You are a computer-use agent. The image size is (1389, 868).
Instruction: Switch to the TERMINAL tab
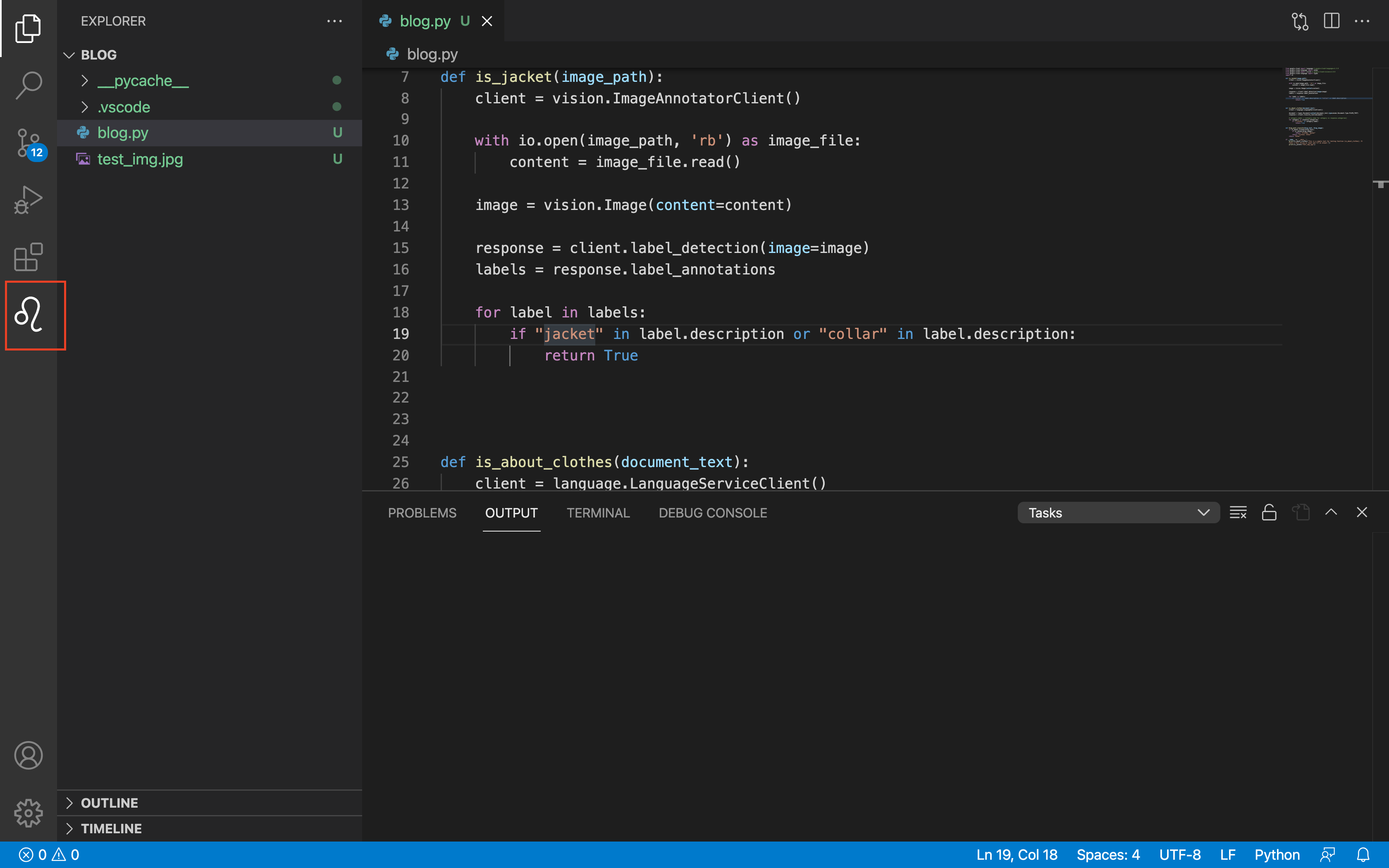click(598, 513)
